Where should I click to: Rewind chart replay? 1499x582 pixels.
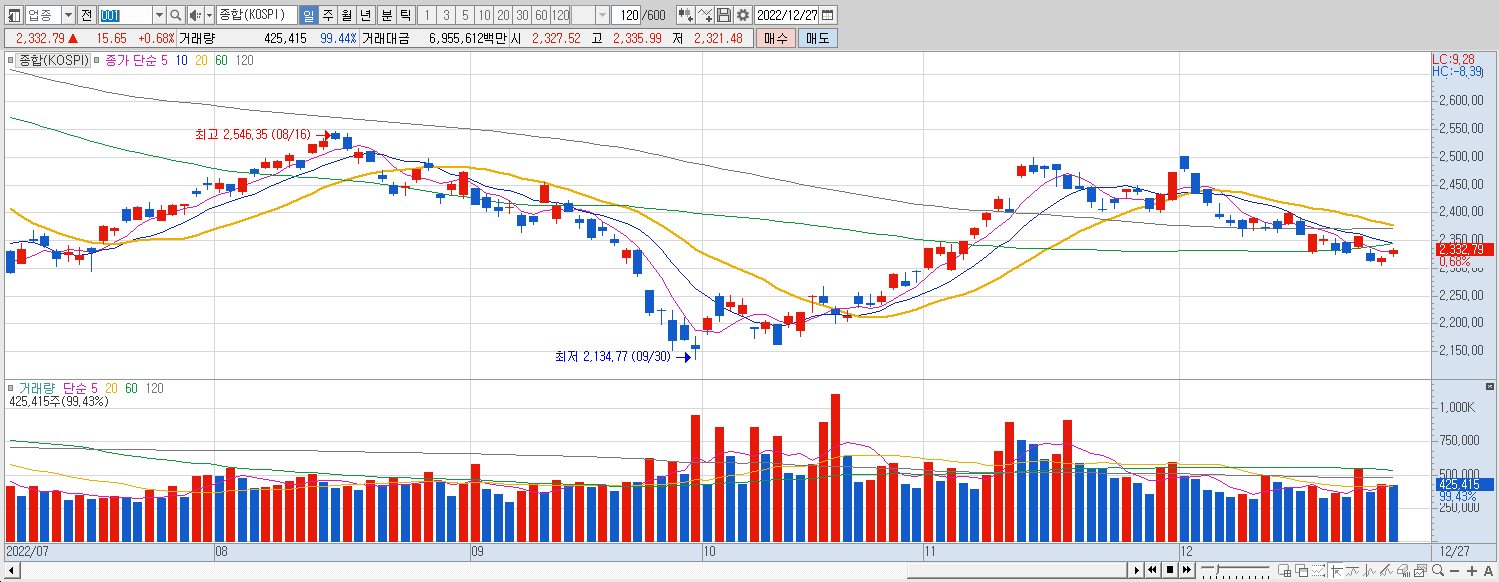coord(1152,570)
